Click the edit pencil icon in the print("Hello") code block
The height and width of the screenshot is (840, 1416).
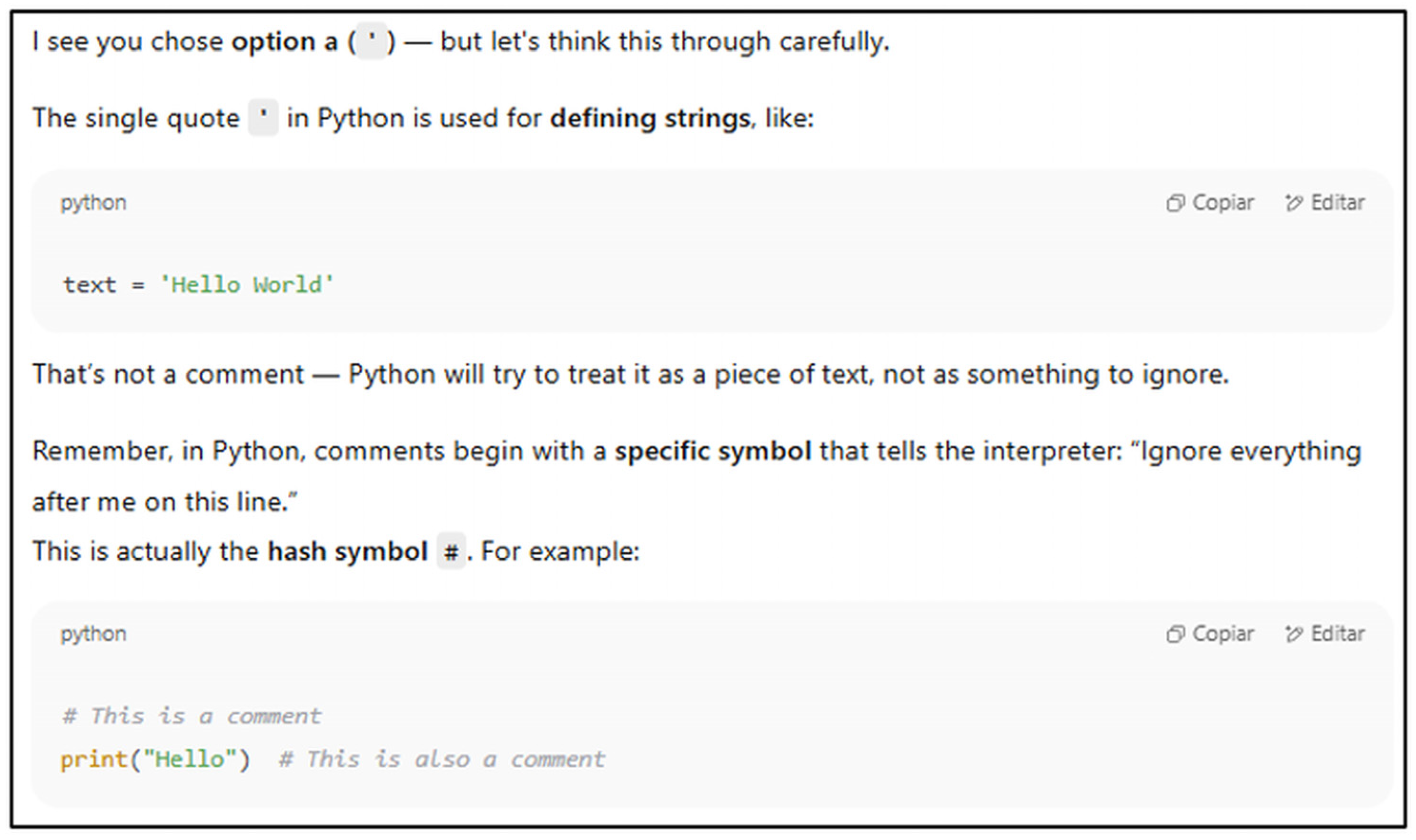1294,634
